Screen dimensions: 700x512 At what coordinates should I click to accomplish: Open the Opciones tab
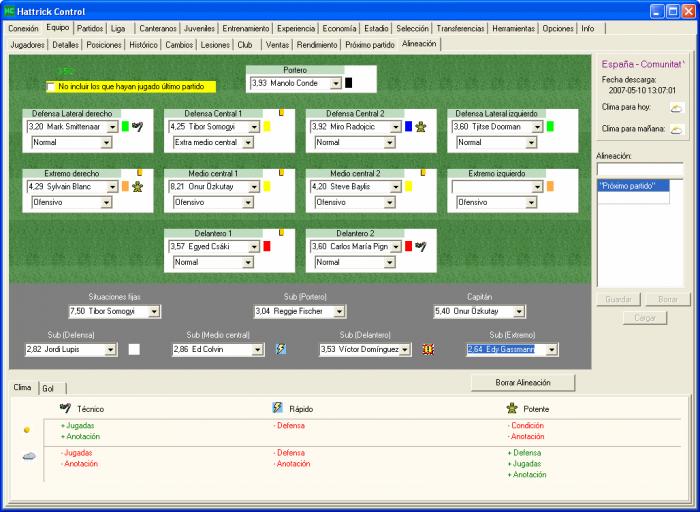pos(558,29)
